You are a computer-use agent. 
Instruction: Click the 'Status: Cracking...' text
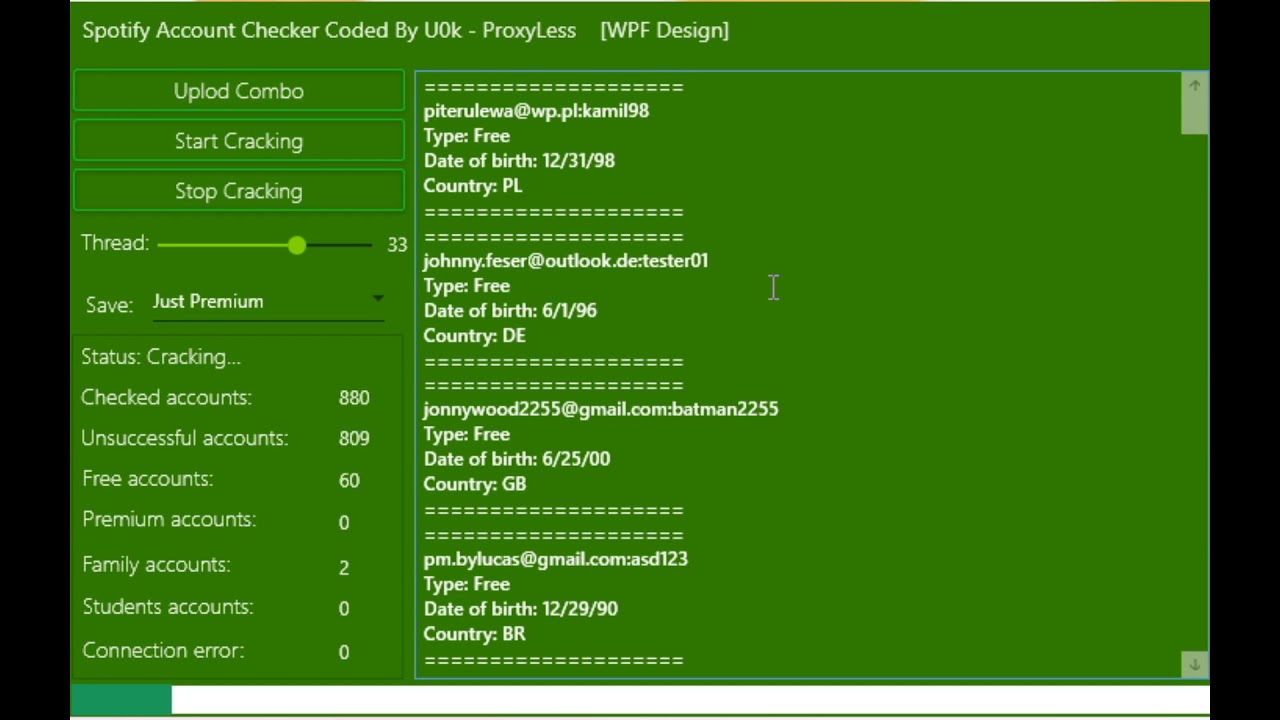161,357
